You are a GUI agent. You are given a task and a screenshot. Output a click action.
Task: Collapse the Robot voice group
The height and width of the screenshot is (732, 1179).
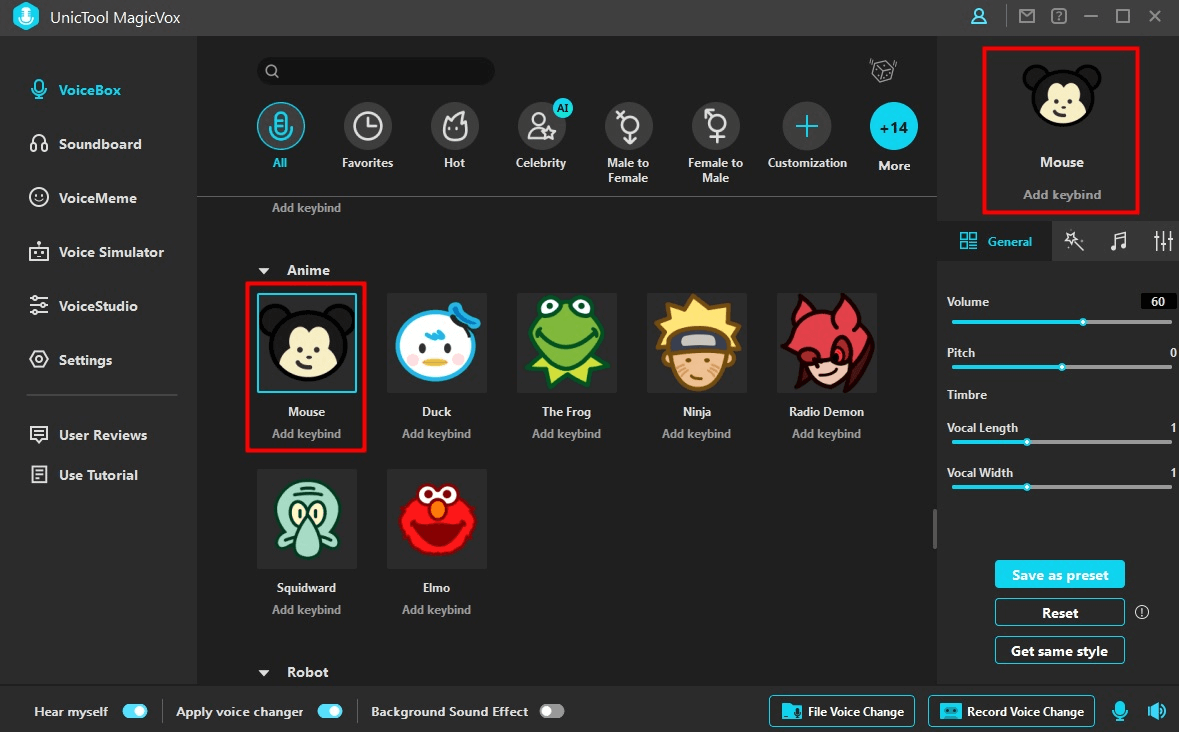click(x=264, y=673)
